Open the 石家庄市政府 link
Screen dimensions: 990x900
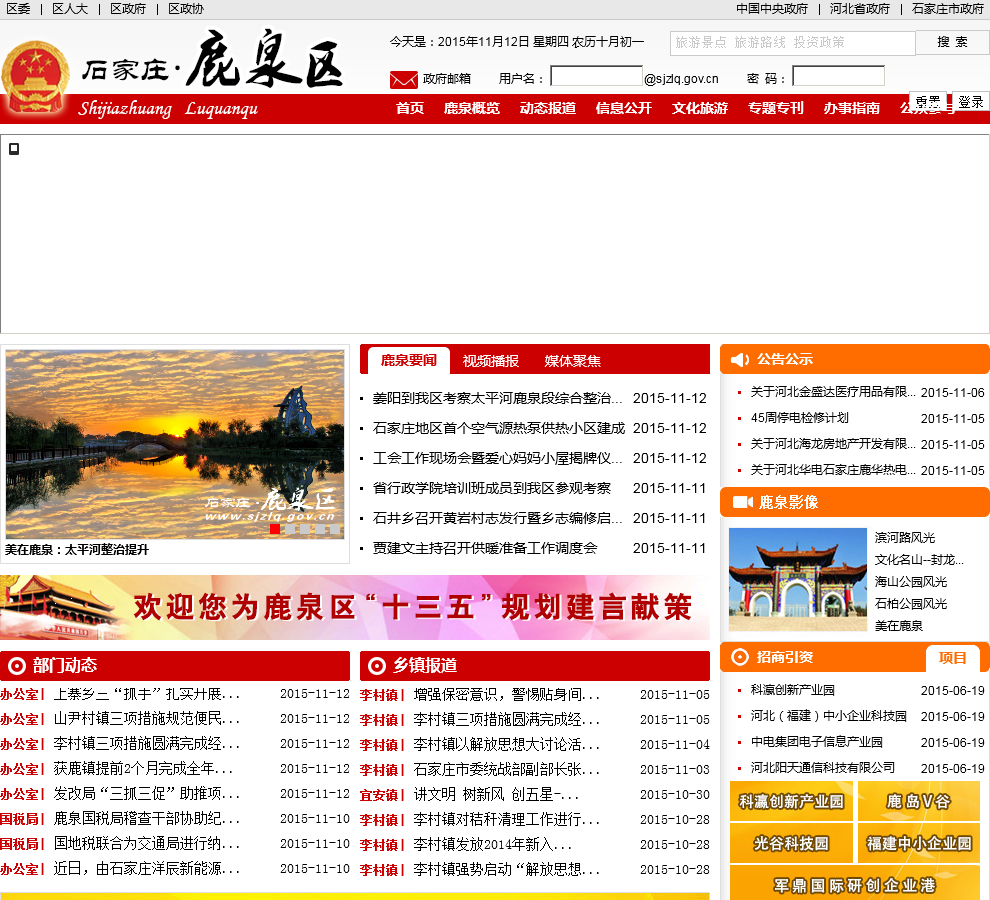(948, 9)
